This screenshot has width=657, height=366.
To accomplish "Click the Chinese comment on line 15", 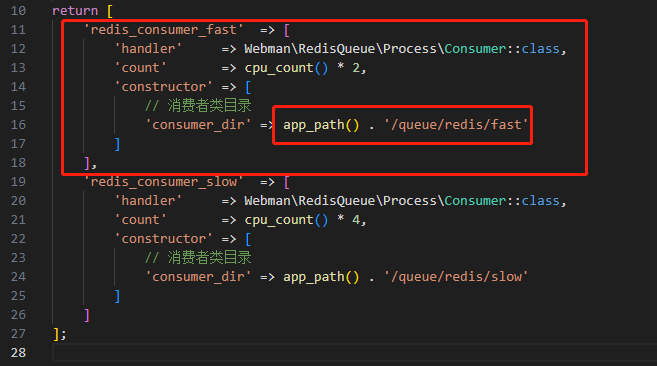I will (x=198, y=106).
